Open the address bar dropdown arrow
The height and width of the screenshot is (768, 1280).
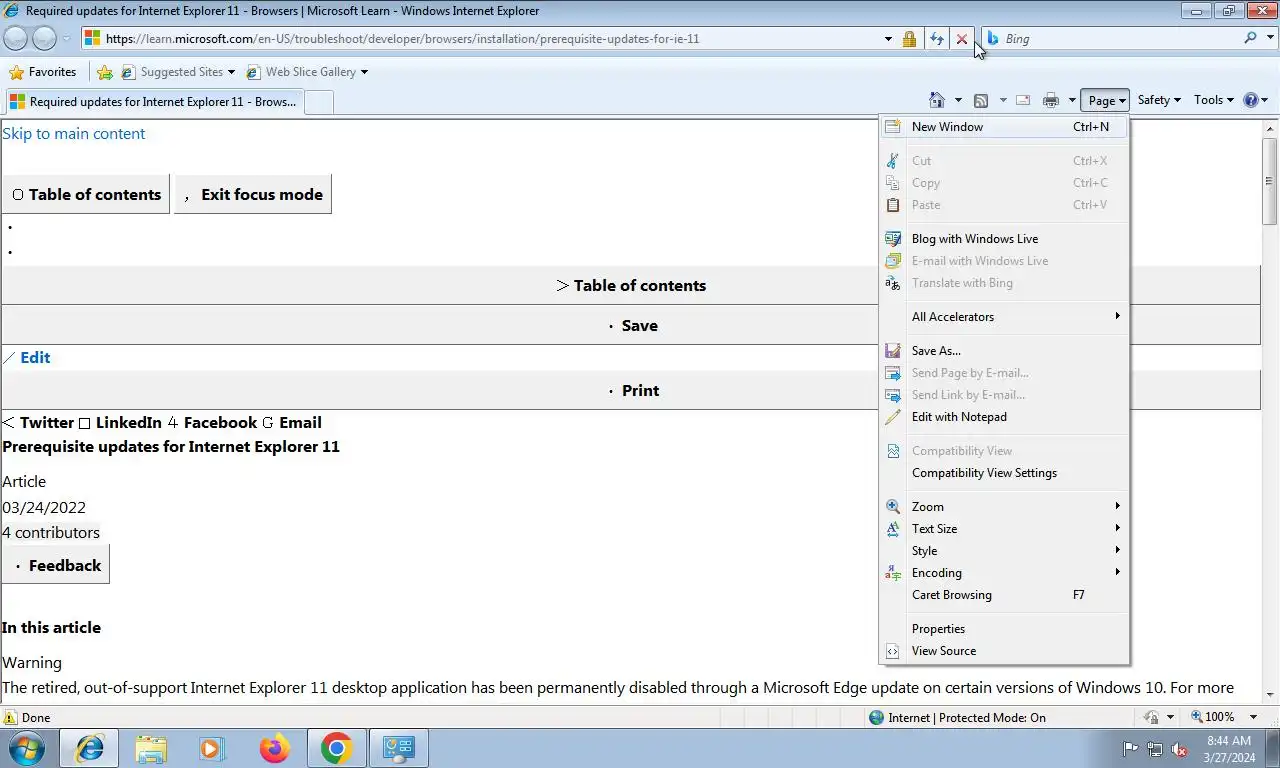(888, 39)
